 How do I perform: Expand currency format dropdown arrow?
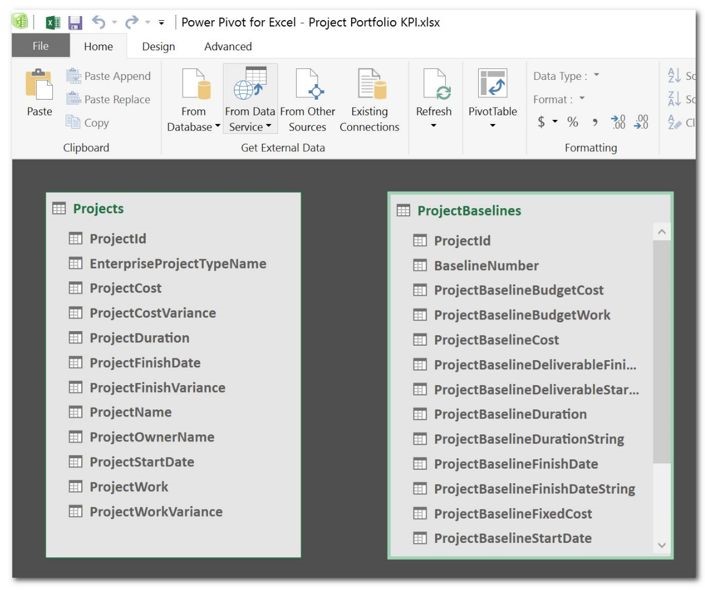pos(555,121)
